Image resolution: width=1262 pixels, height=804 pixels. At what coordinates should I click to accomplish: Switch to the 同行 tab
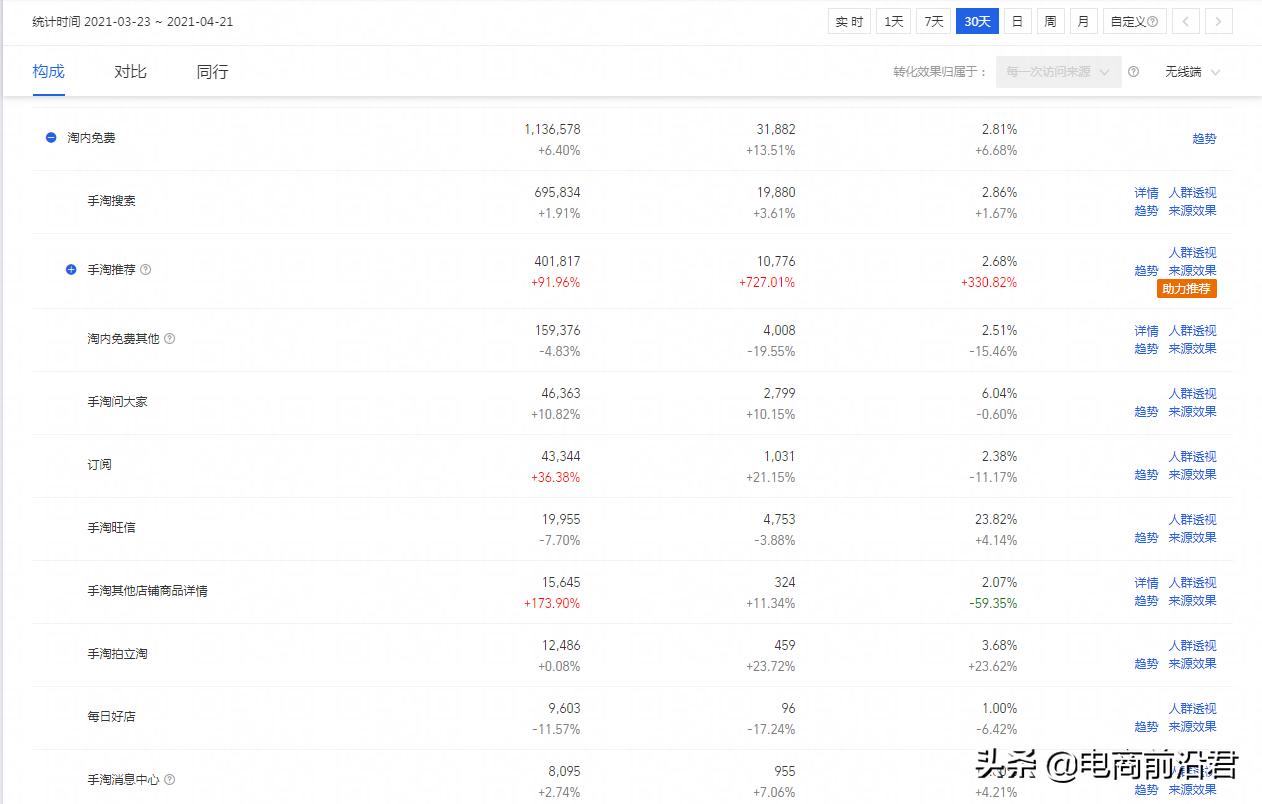[x=212, y=71]
